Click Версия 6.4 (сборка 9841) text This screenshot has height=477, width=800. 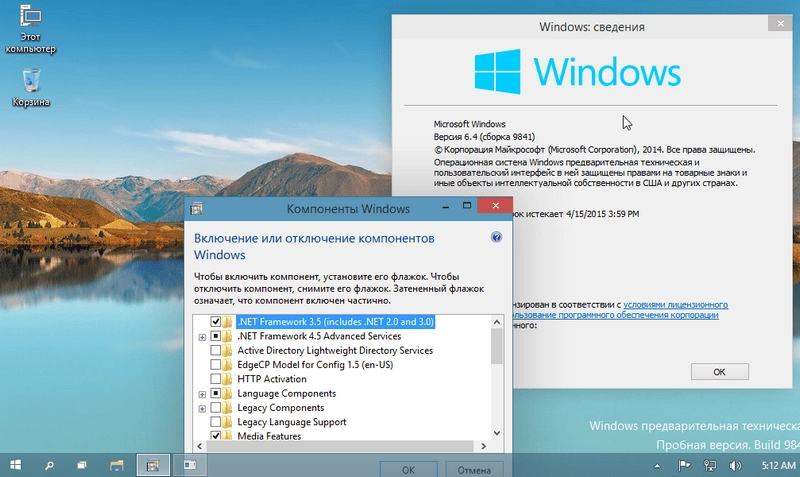point(484,137)
